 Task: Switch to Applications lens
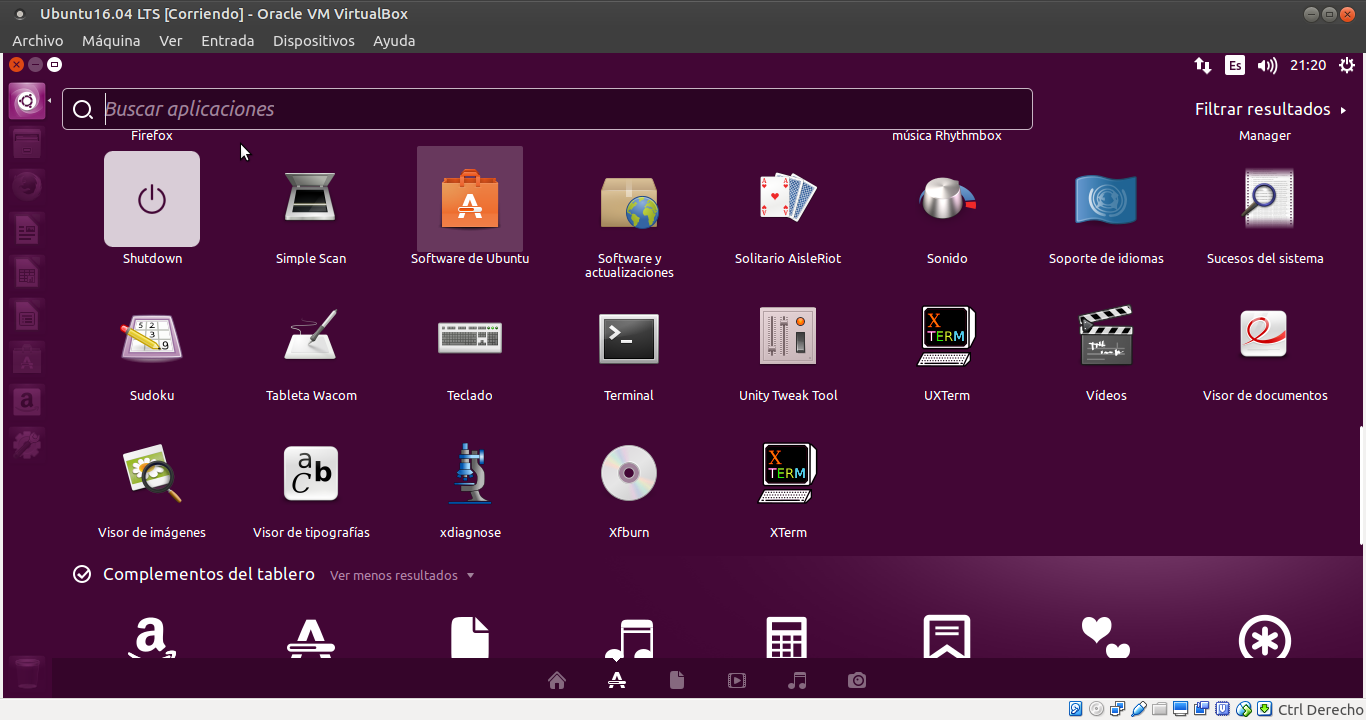click(x=617, y=681)
